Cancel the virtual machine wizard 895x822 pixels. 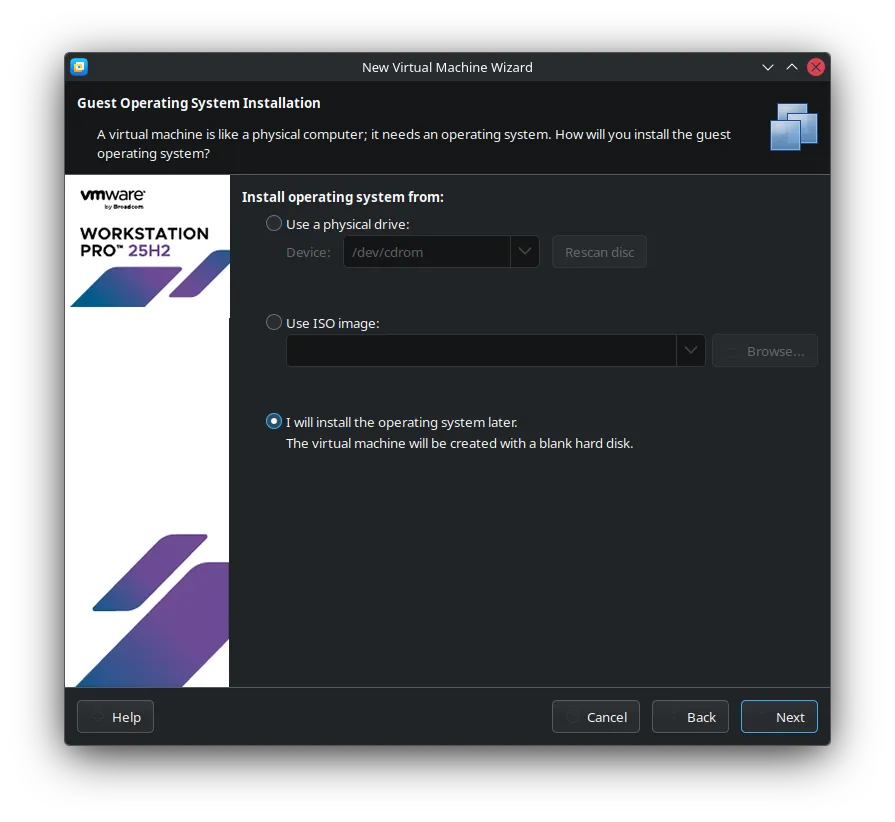[x=595, y=717]
